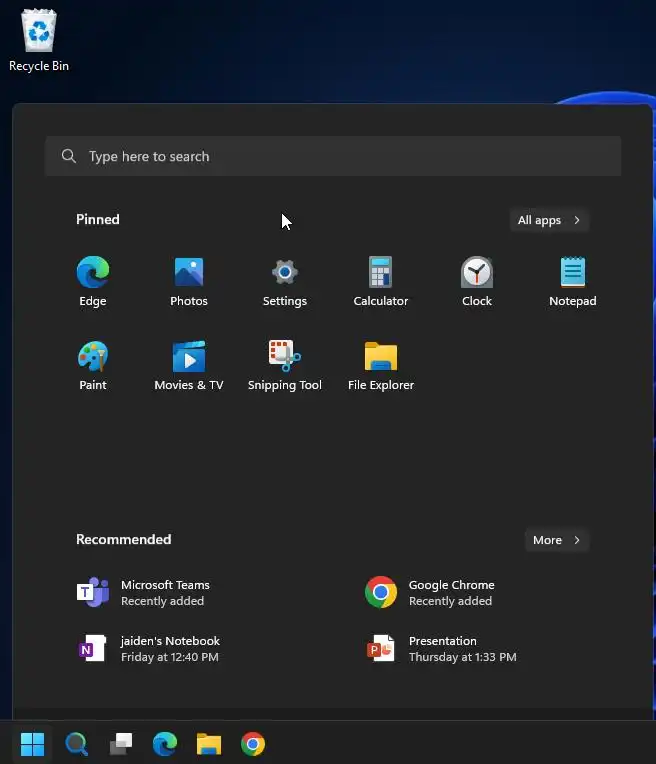Screen dimensions: 656x764
Task: Open File Explorer from pinned apps
Action: click(x=381, y=365)
